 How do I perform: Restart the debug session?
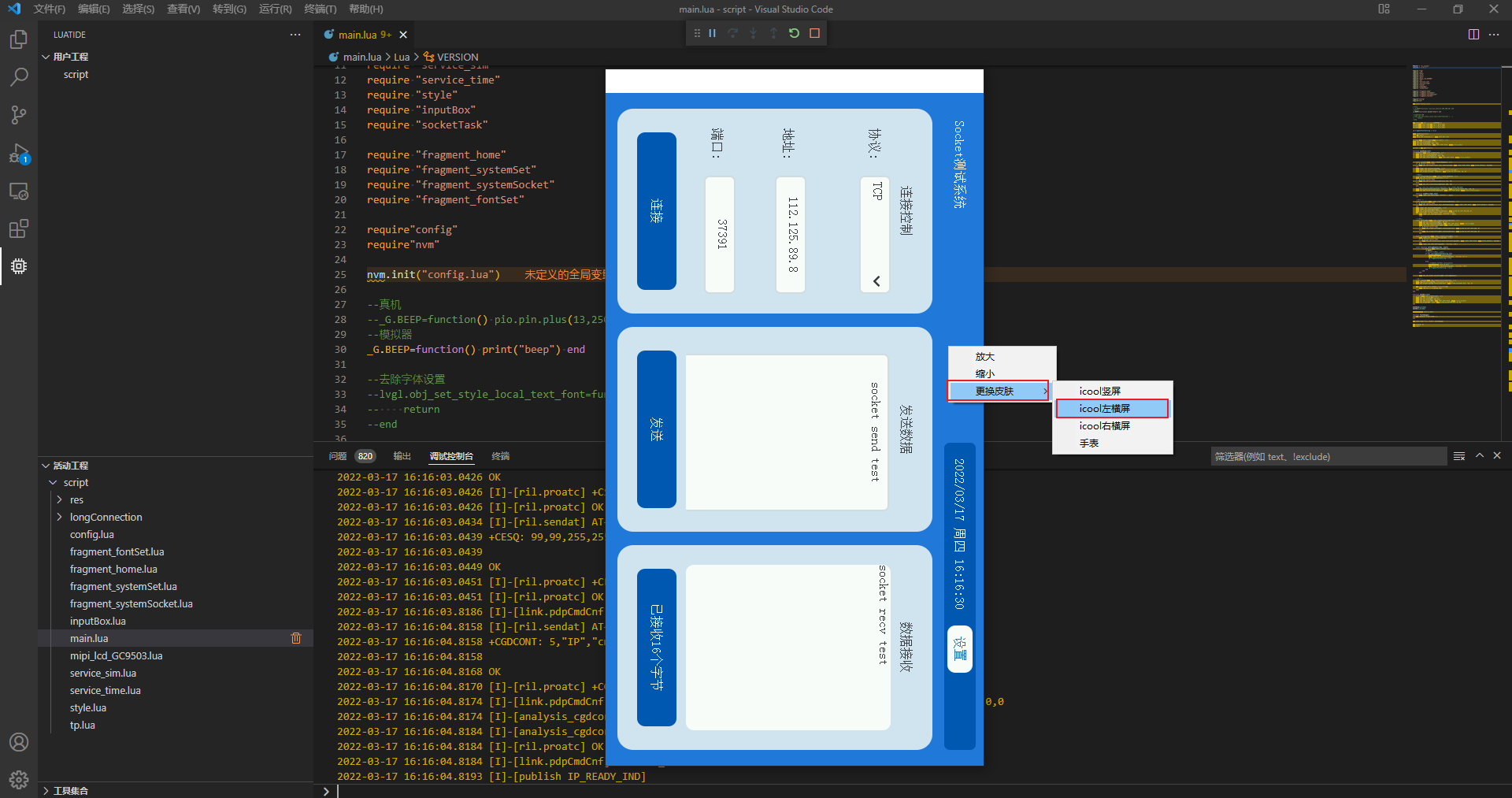pos(794,33)
